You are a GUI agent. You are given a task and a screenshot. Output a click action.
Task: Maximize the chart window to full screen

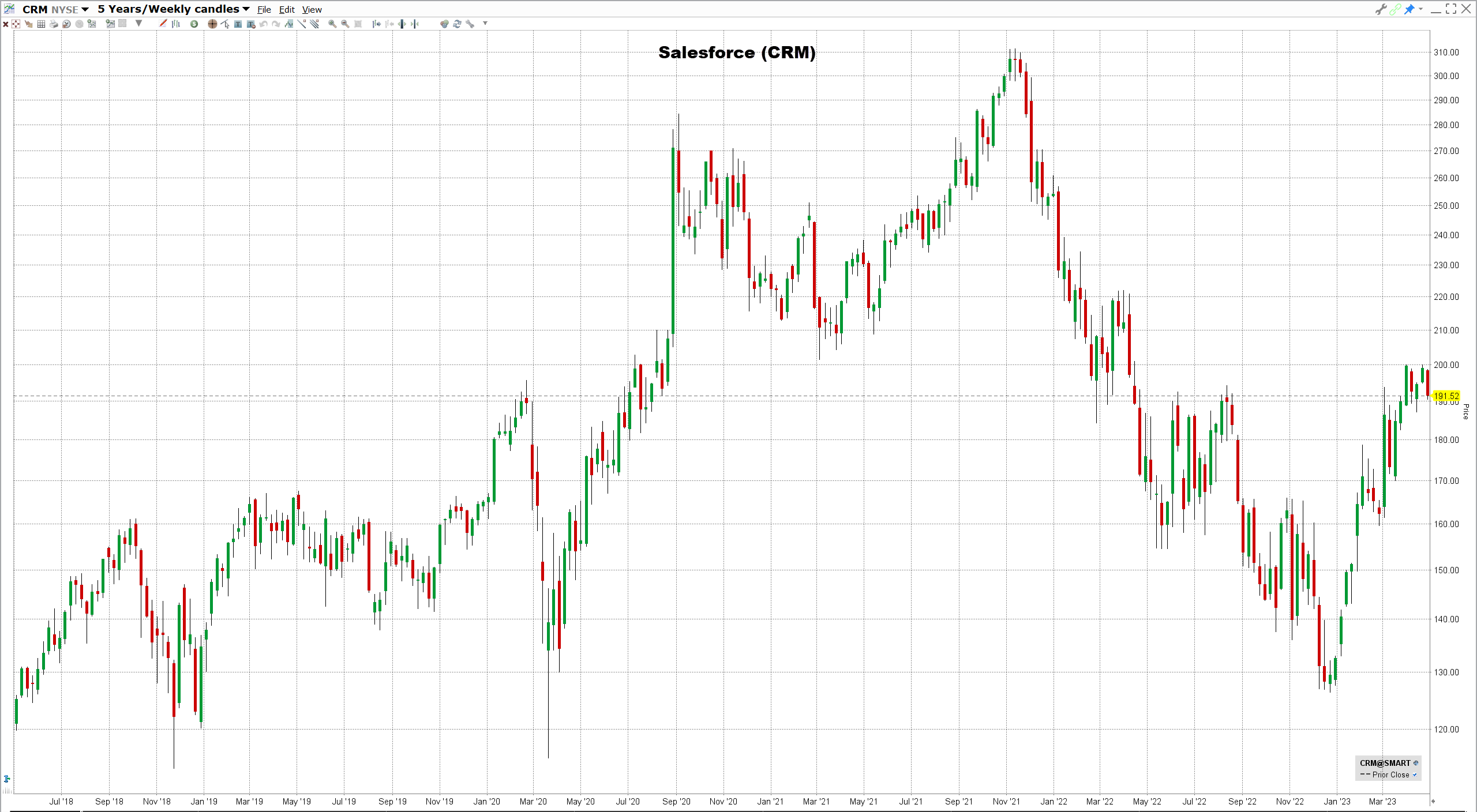(x=1451, y=9)
